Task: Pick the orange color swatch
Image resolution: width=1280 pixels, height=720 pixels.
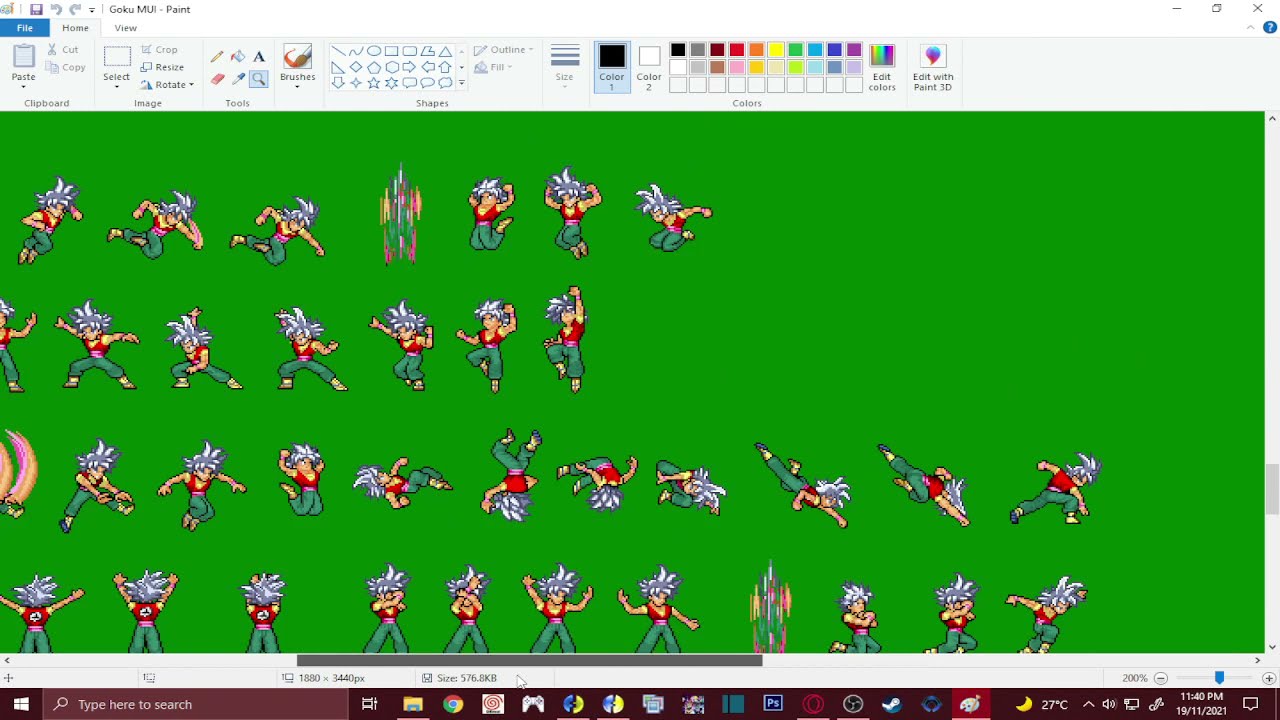Action: point(756,50)
